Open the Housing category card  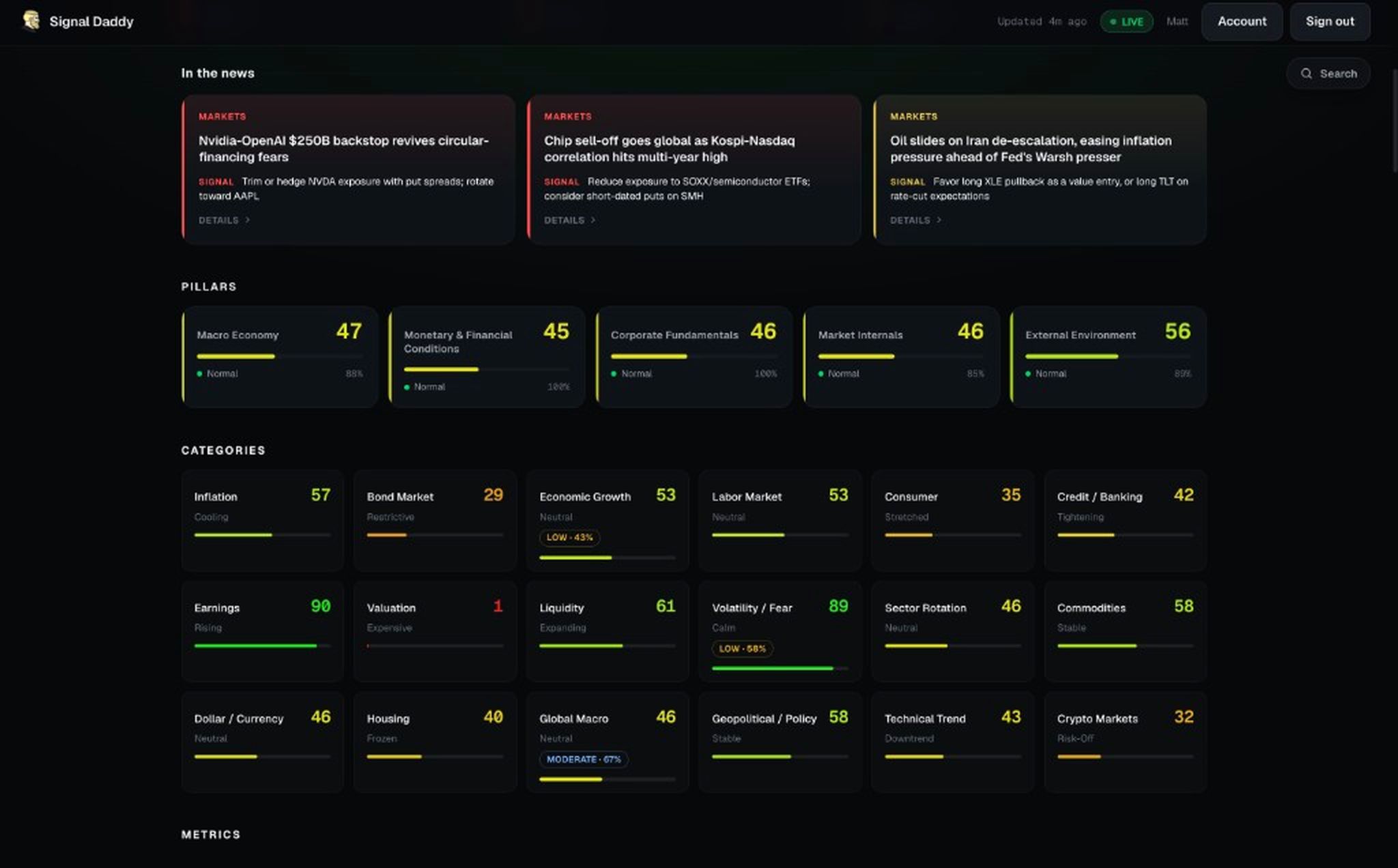tap(435, 742)
